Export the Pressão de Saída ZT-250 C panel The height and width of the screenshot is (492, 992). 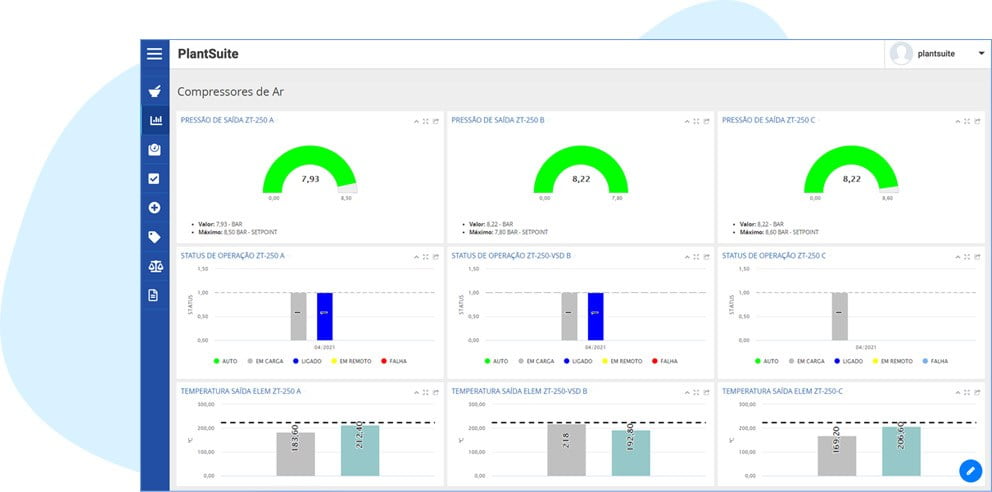pos(977,121)
